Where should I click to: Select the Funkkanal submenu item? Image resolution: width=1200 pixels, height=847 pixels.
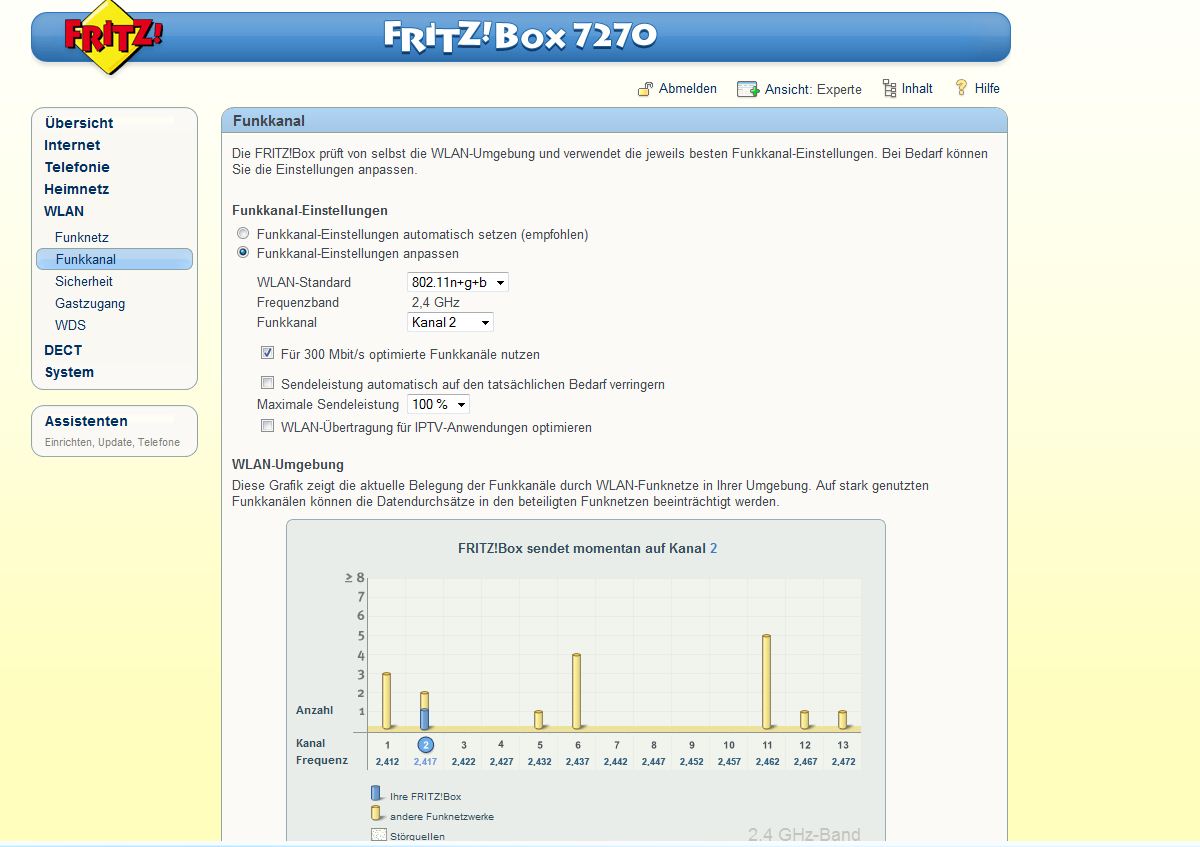pos(114,259)
